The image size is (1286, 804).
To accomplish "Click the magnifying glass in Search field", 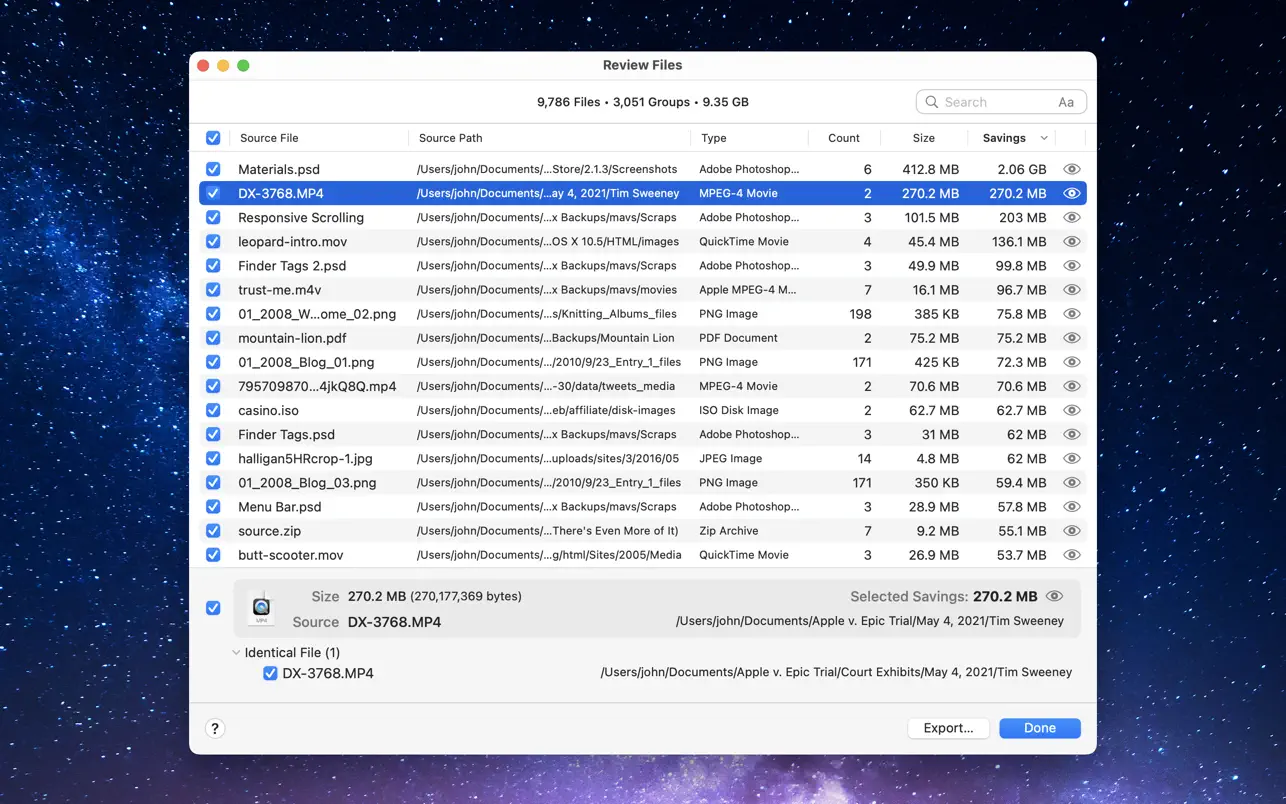I will [931, 101].
